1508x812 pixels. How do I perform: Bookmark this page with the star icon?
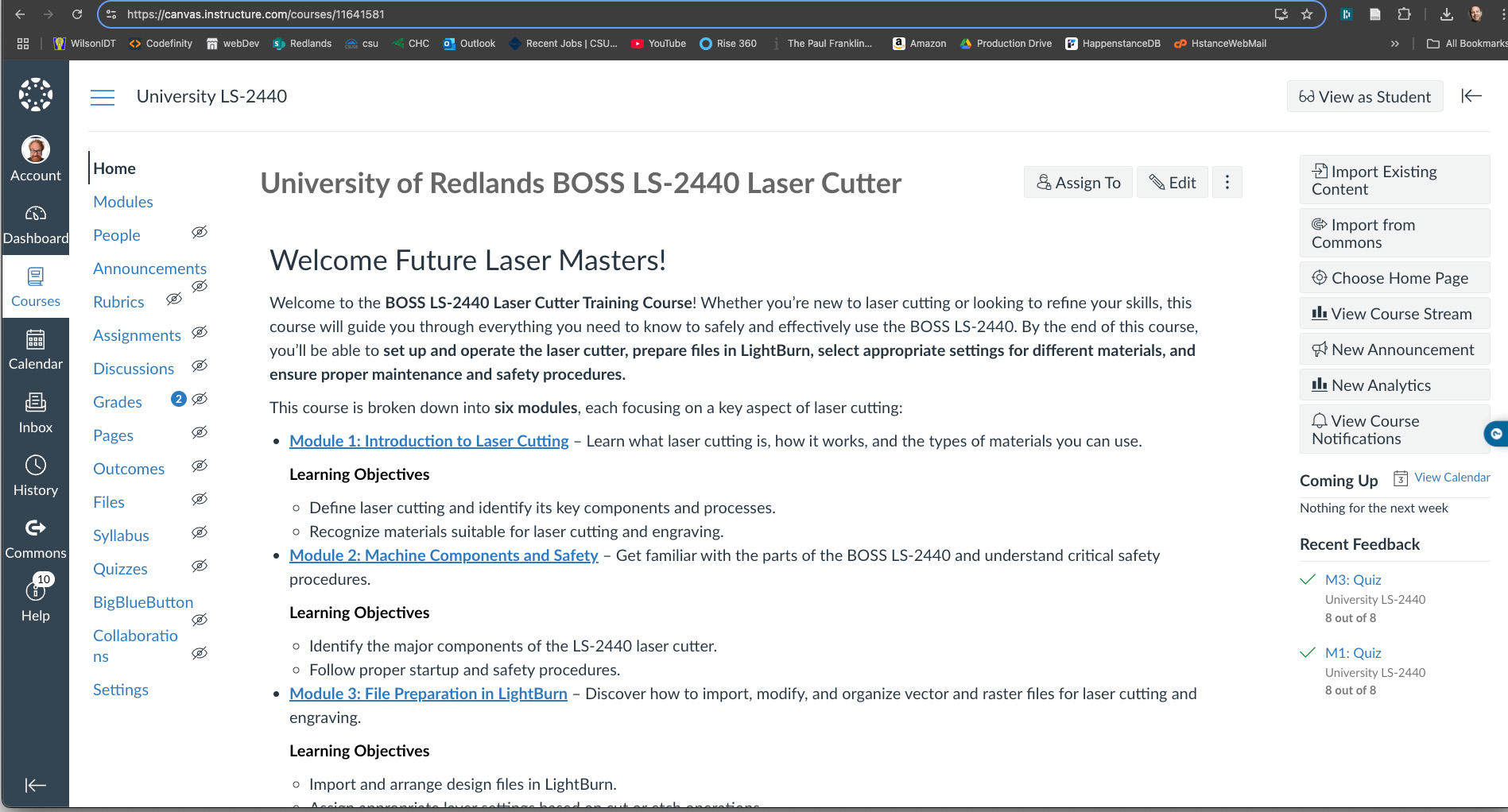(x=1307, y=14)
